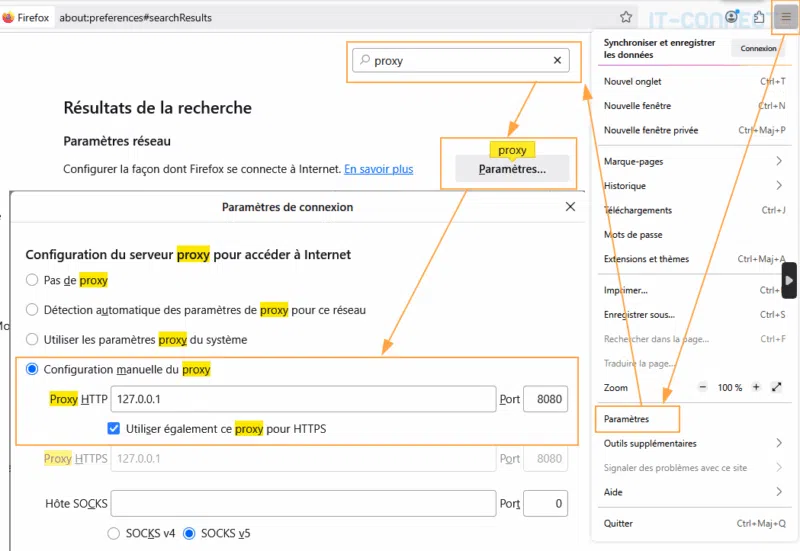Toggle Utiliser également ce proxy pour HTTPS
Screen dimensions: 800x551
(114, 429)
